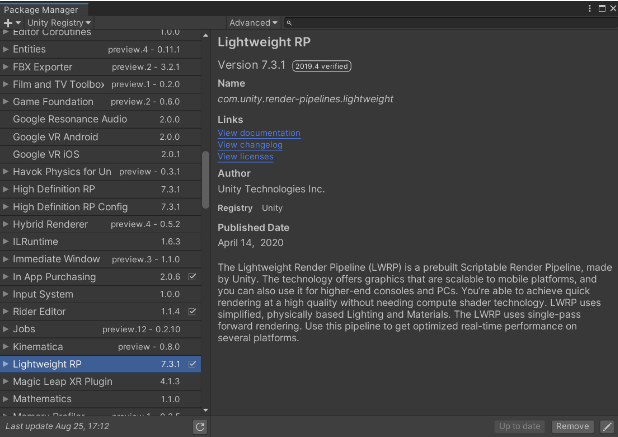Click the list scroll up arrow
The height and width of the screenshot is (437, 618).
(x=205, y=35)
